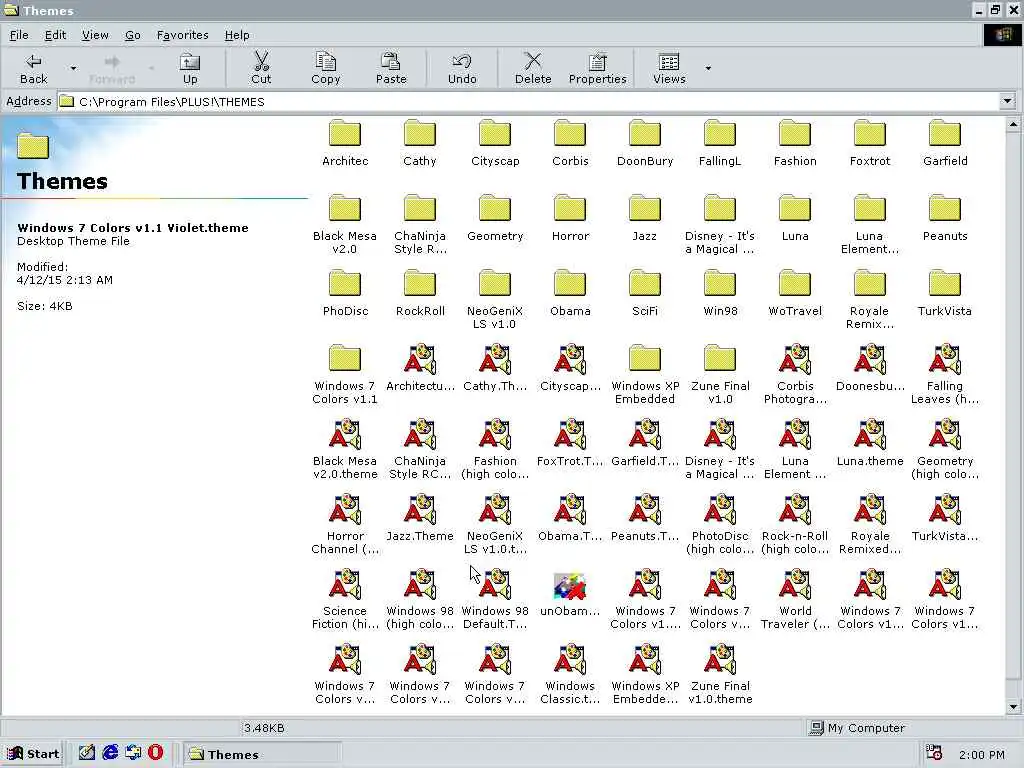Select the unObam... file icon
1024x768 pixels.
(570, 594)
